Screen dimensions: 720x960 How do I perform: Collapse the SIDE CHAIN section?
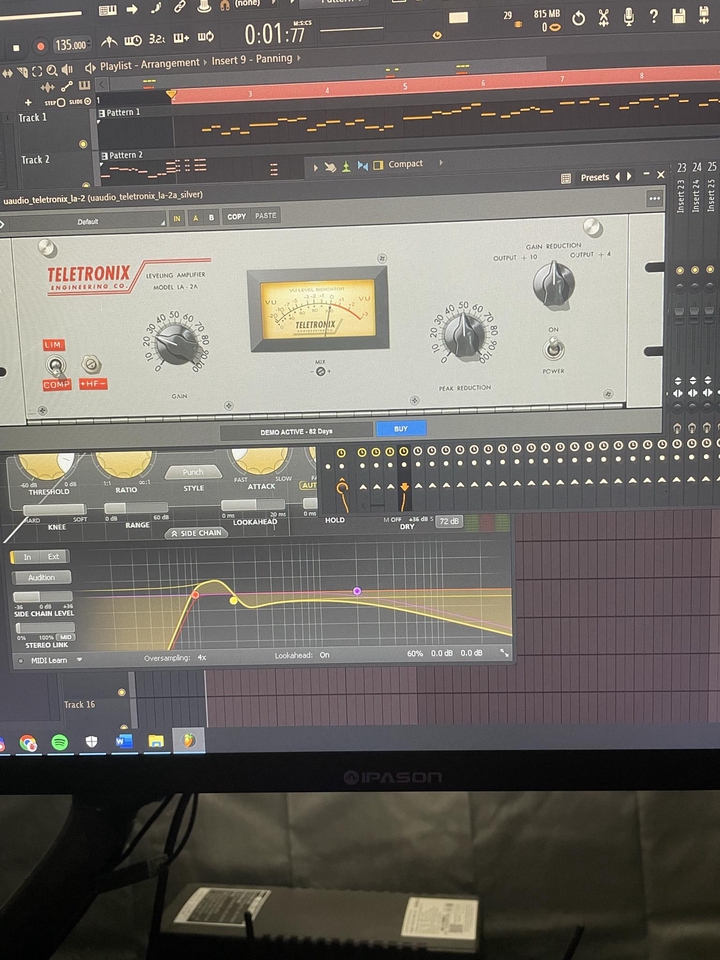tap(196, 533)
